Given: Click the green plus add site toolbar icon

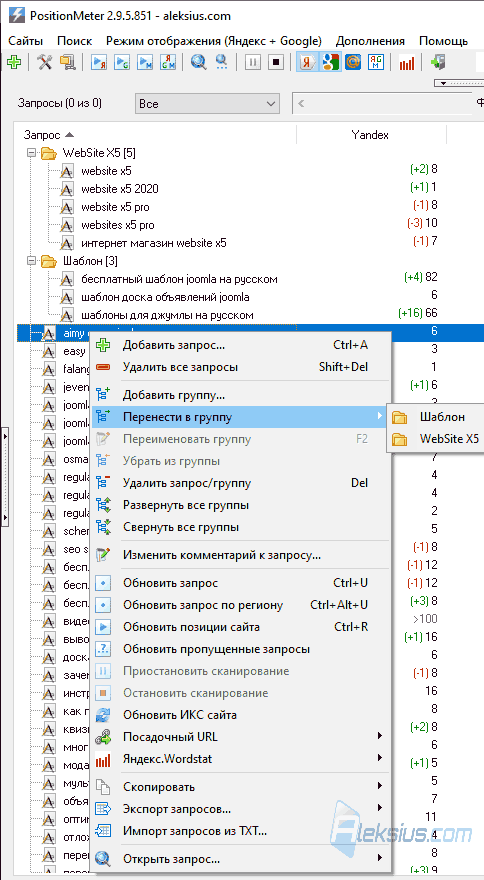Looking at the screenshot, I should 14,62.
